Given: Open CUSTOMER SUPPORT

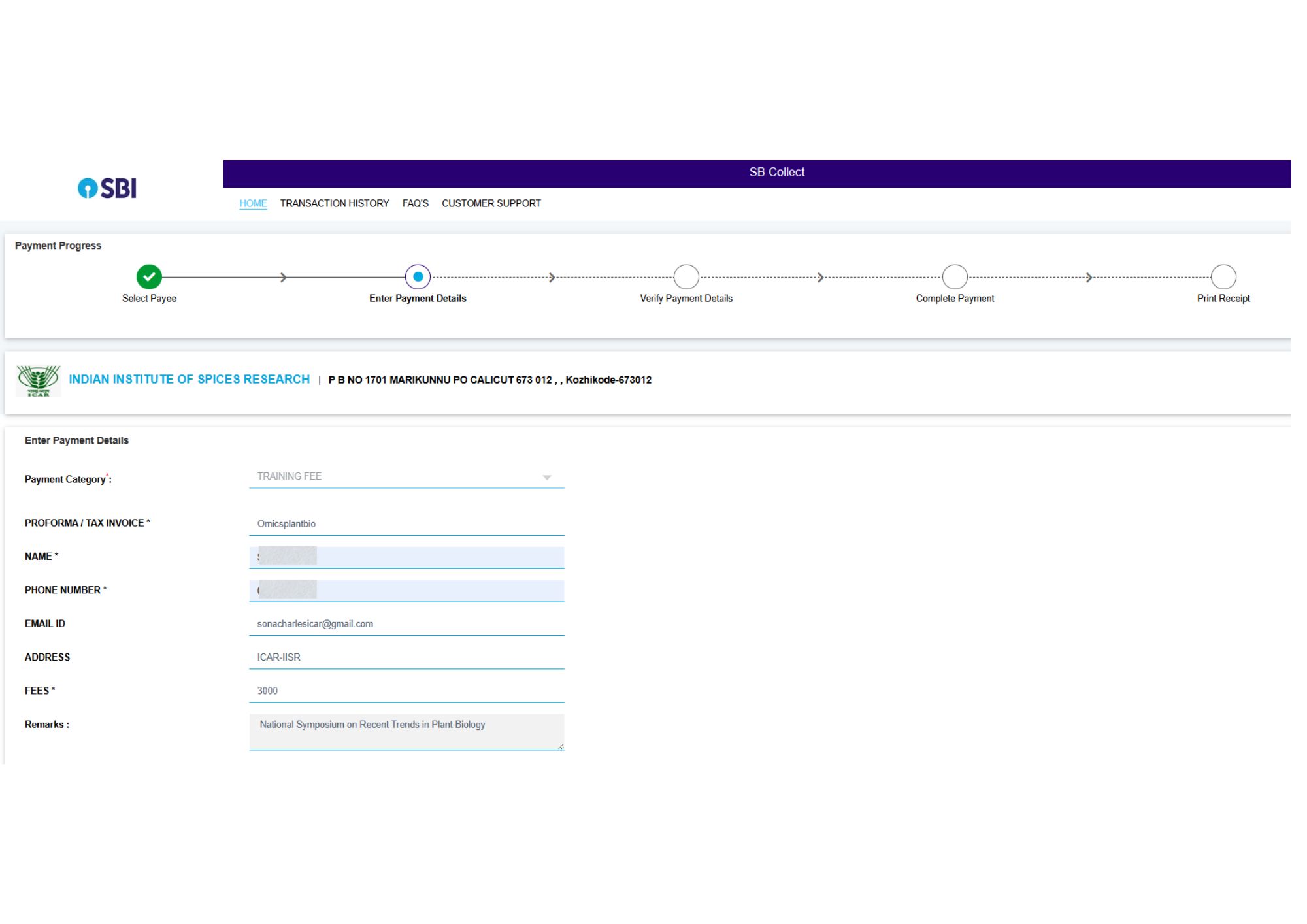Looking at the screenshot, I should click(x=491, y=203).
